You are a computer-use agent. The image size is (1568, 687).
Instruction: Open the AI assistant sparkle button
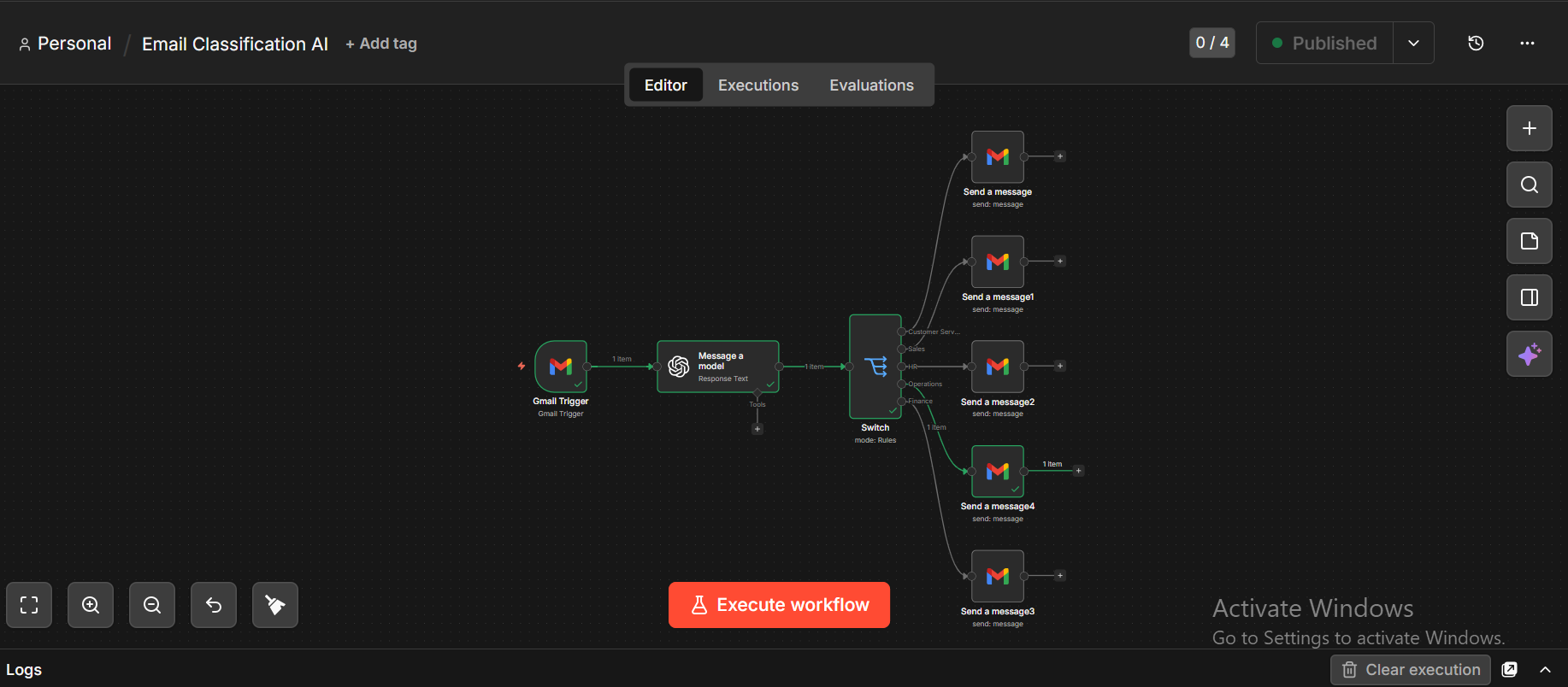pos(1530,354)
